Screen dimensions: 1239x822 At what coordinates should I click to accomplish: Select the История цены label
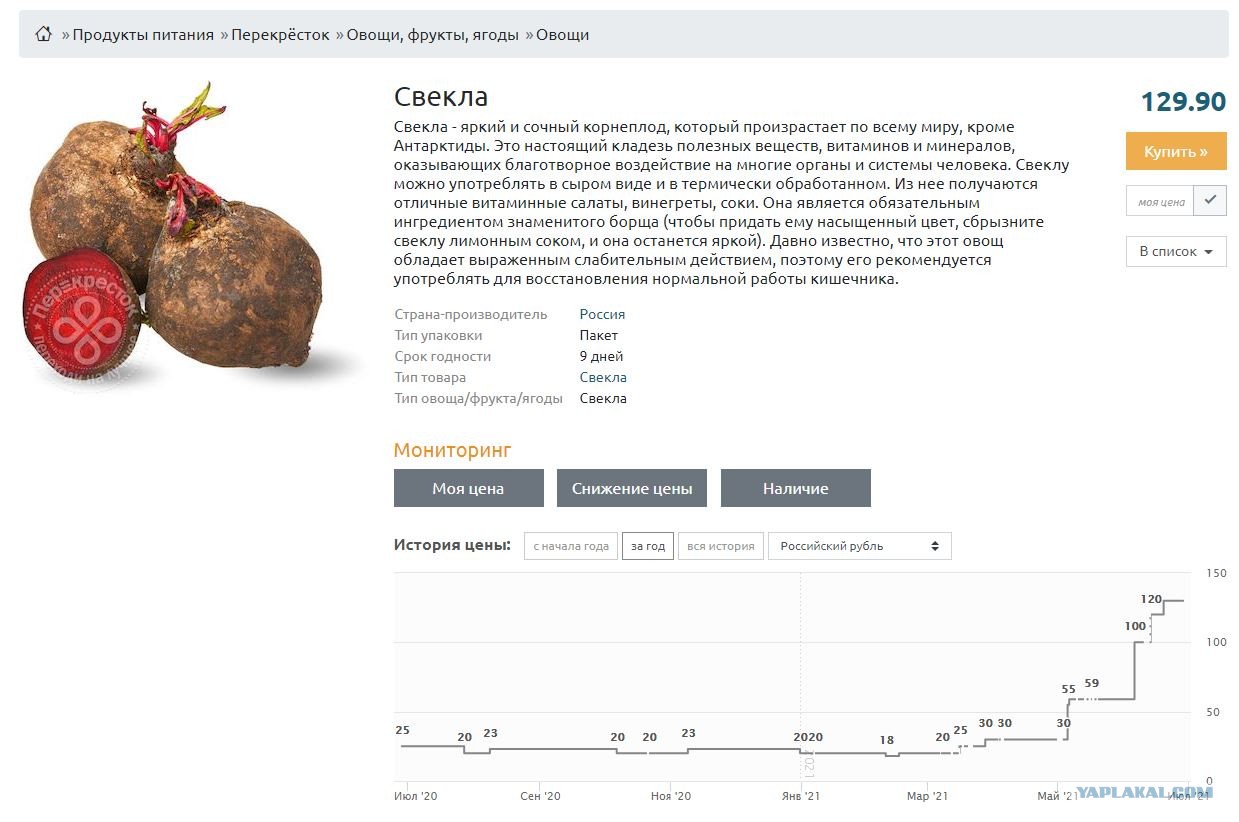(x=452, y=545)
